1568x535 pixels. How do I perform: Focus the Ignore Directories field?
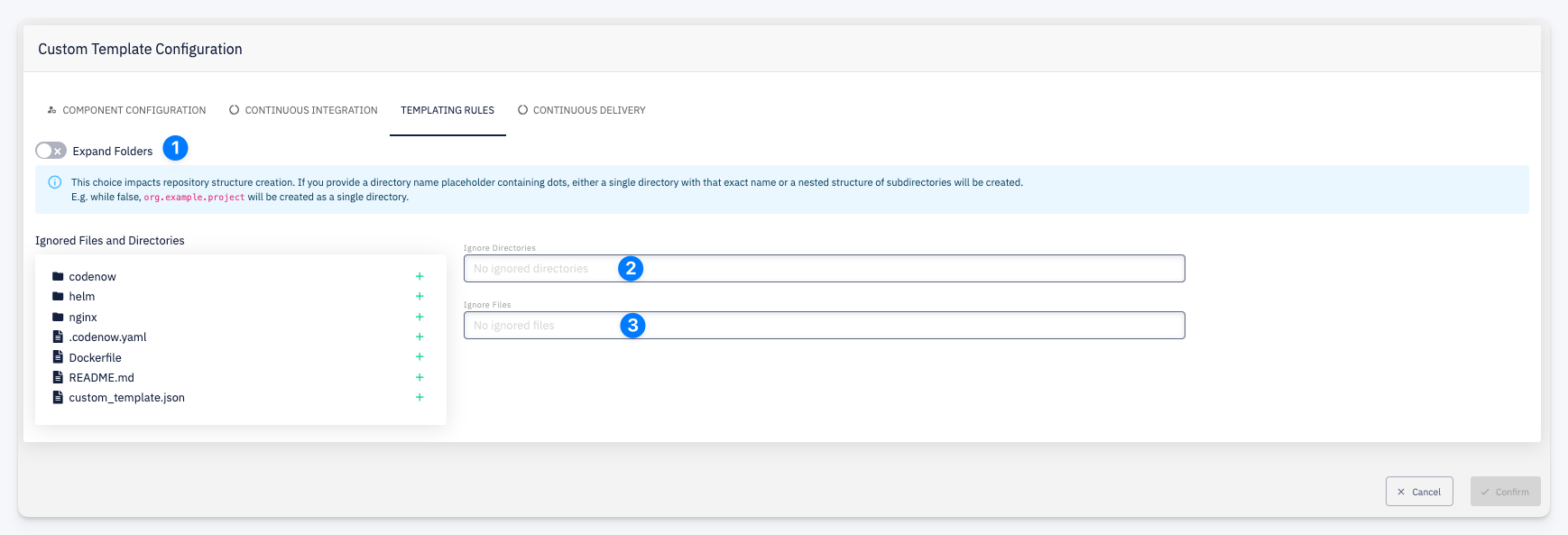(824, 268)
